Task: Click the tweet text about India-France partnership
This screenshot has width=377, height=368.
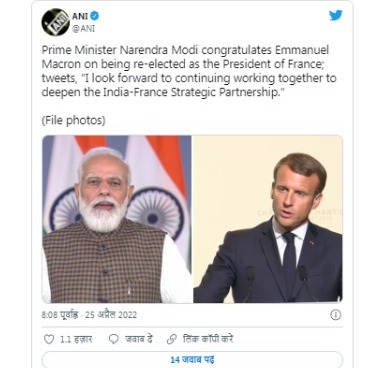Action: [189, 71]
